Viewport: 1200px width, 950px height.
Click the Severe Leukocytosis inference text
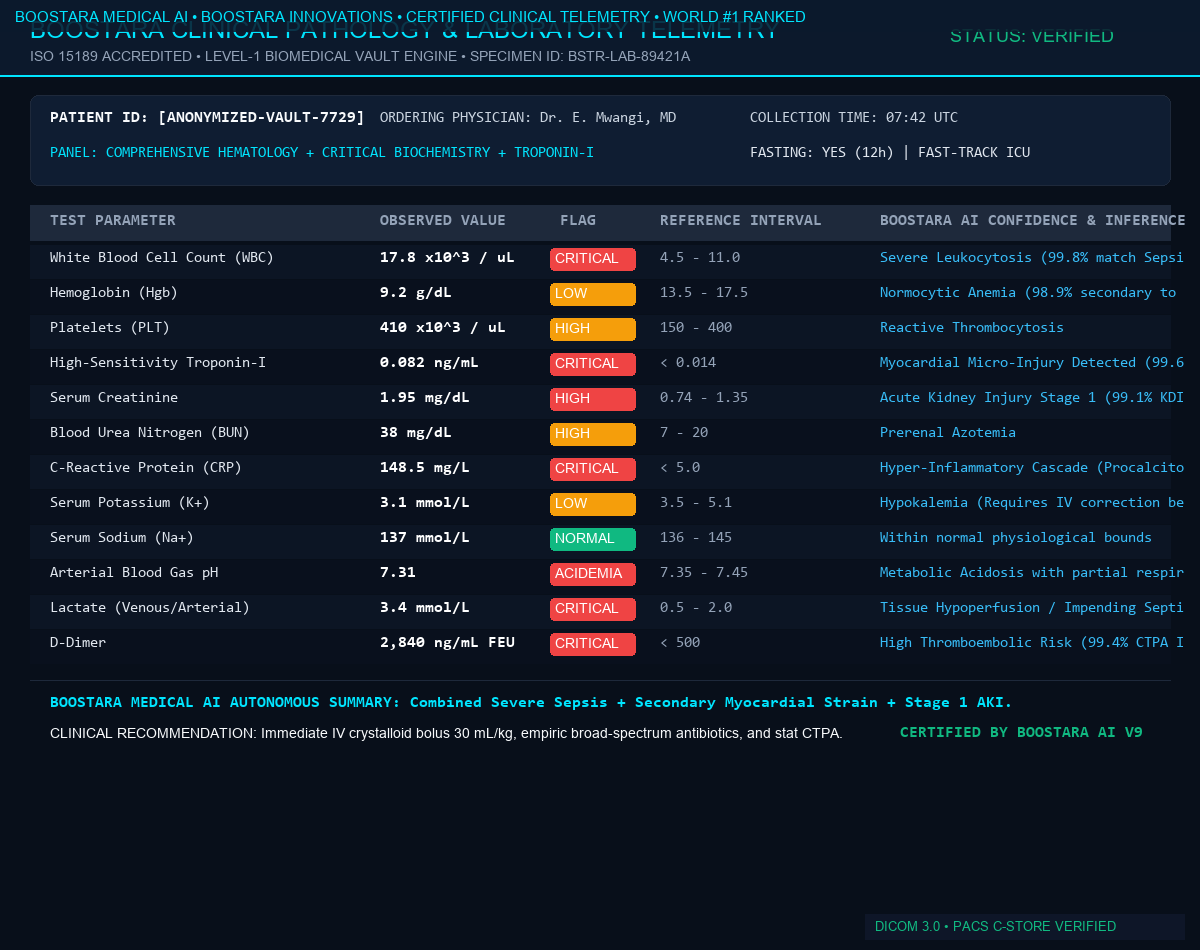pos(1032,257)
